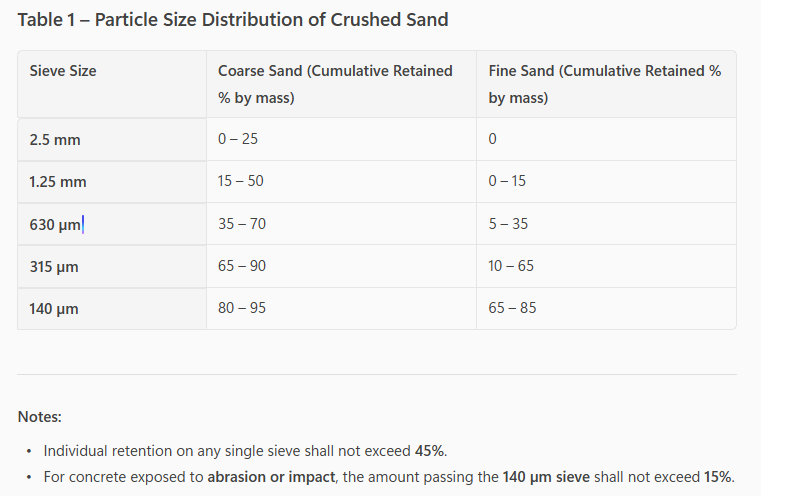Select the fine sand value 5 – 35

point(508,224)
